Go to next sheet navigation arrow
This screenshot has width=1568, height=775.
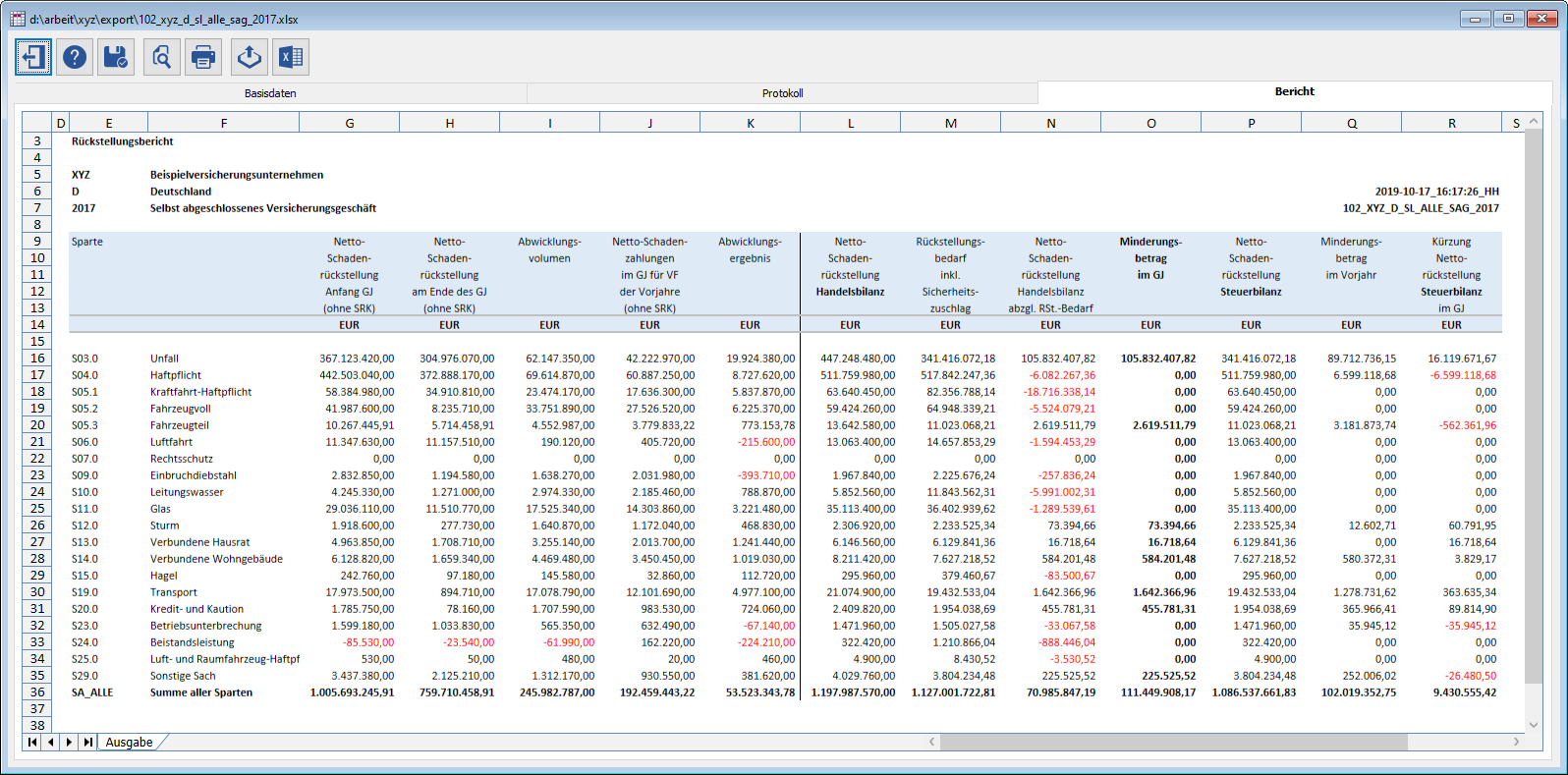(69, 743)
